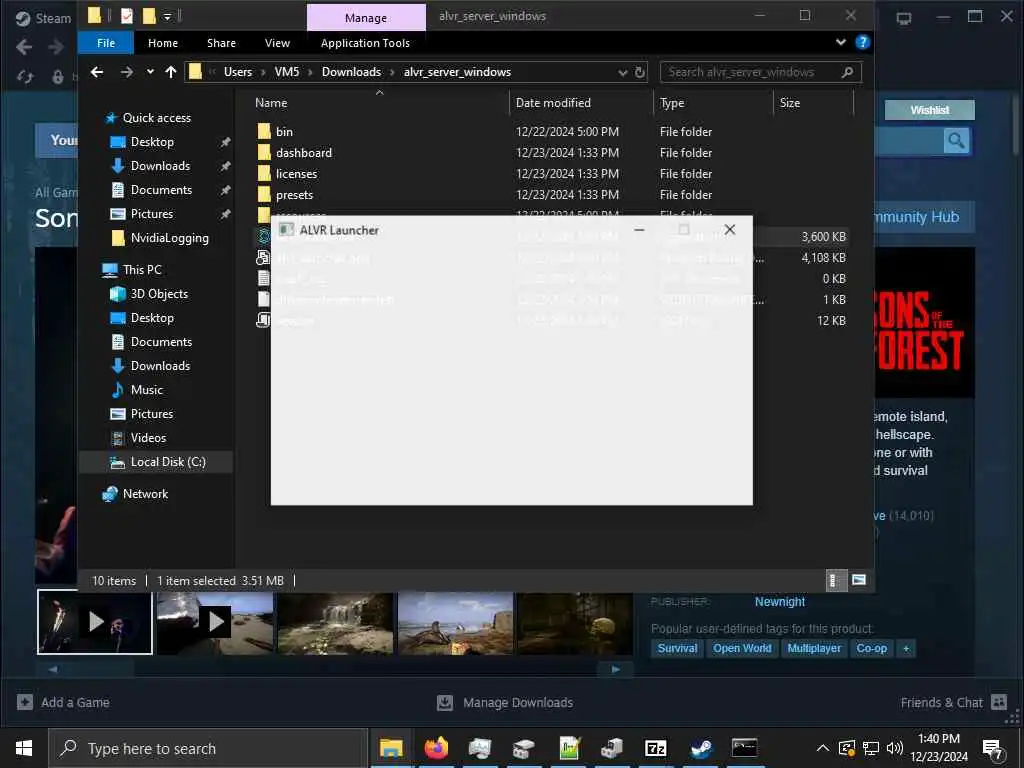Open the File tab in Explorer ribbon

tap(106, 43)
